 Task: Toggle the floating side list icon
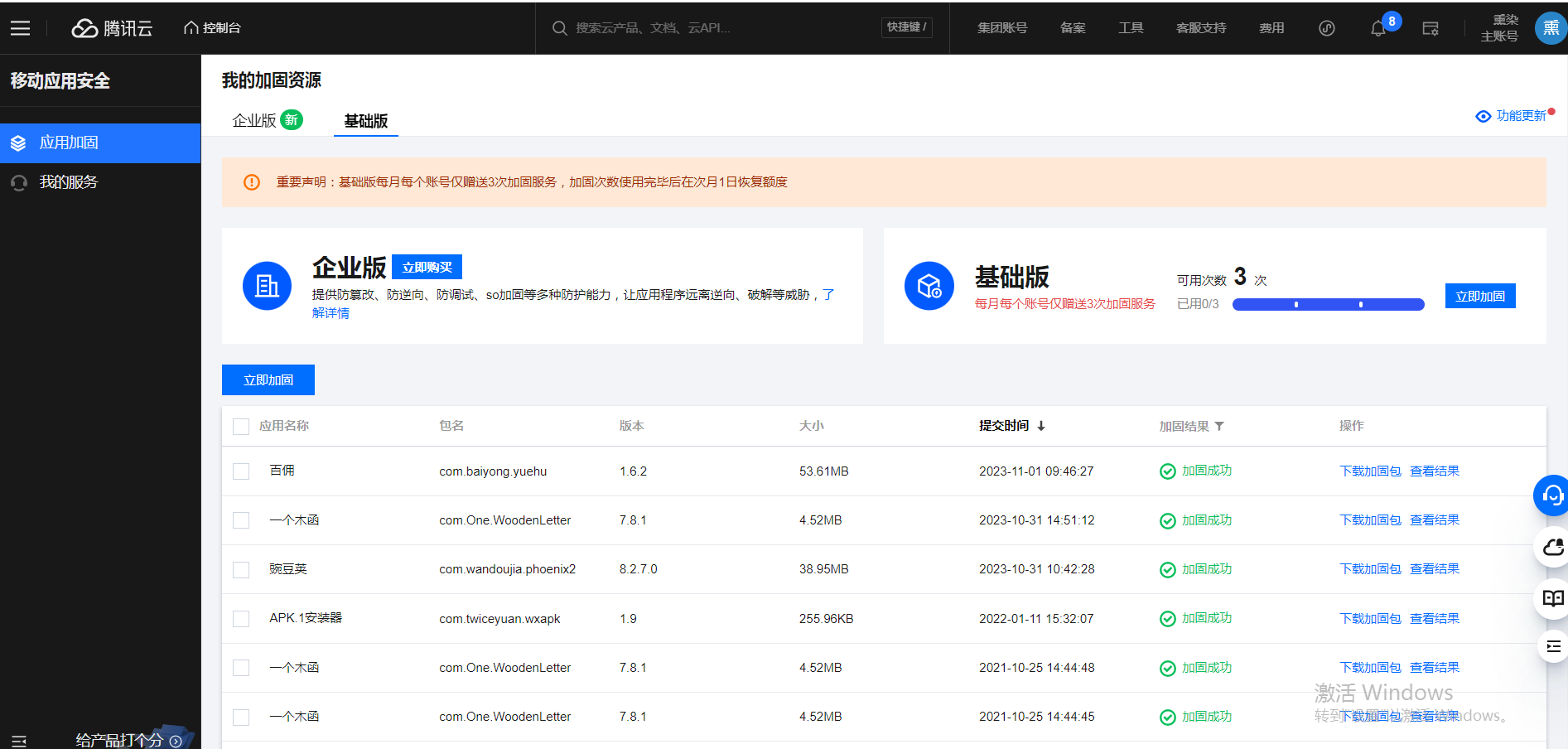[1553, 646]
